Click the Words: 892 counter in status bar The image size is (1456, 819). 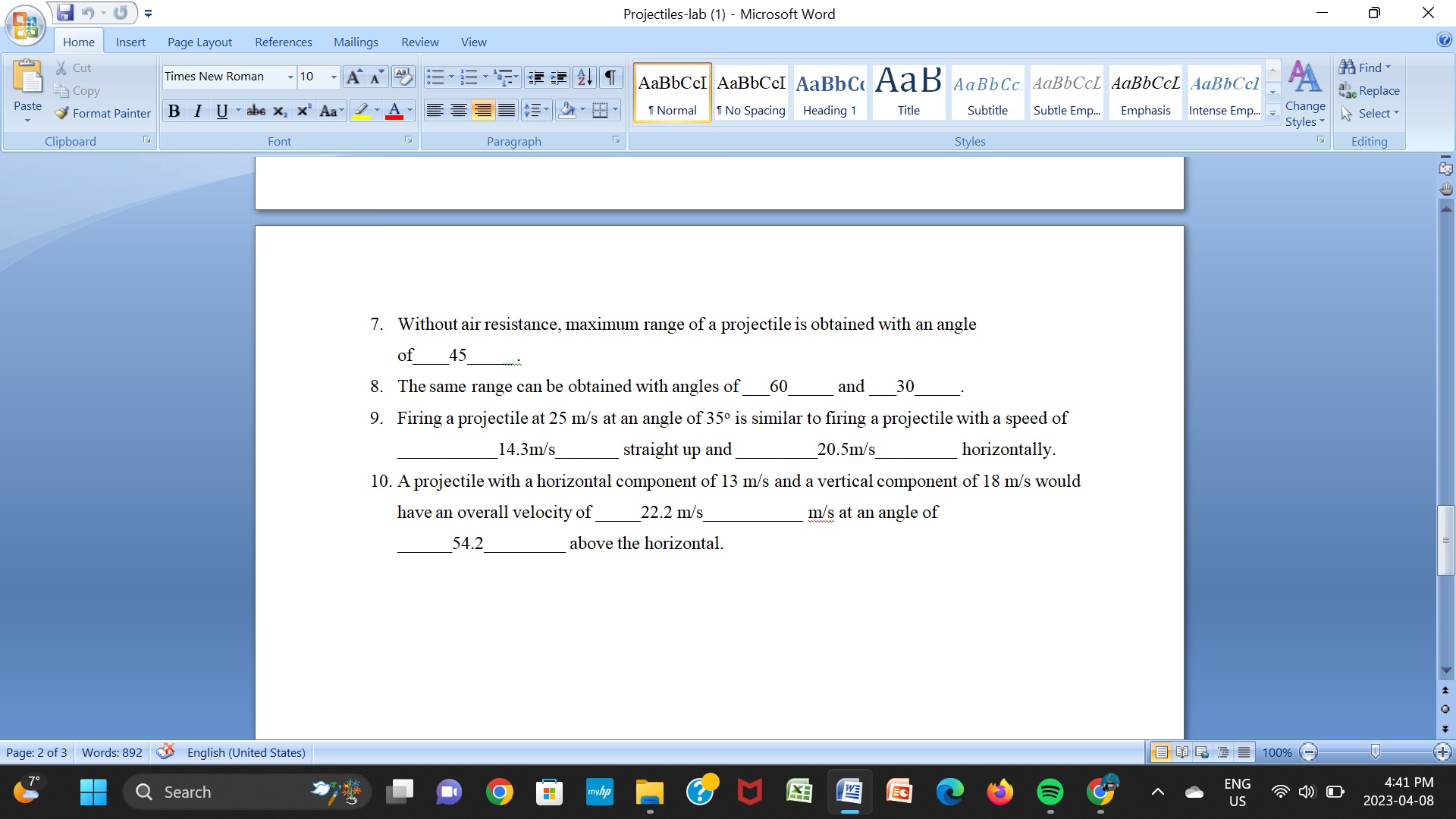coord(111,752)
